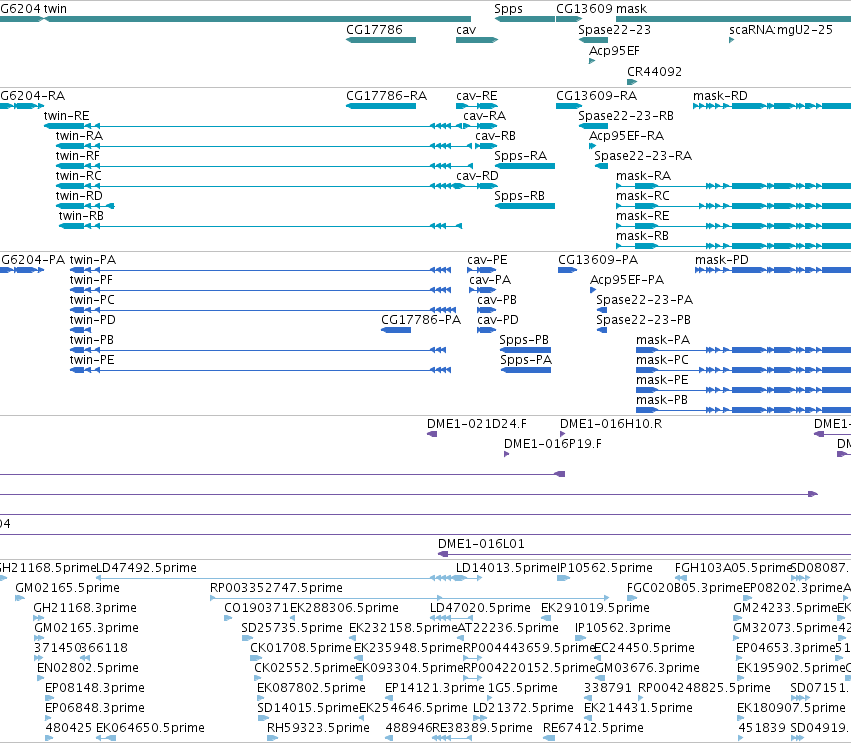The width and height of the screenshot is (851, 743).
Task: Open the EP06848.3prime EST label
Action: [x=95, y=708]
